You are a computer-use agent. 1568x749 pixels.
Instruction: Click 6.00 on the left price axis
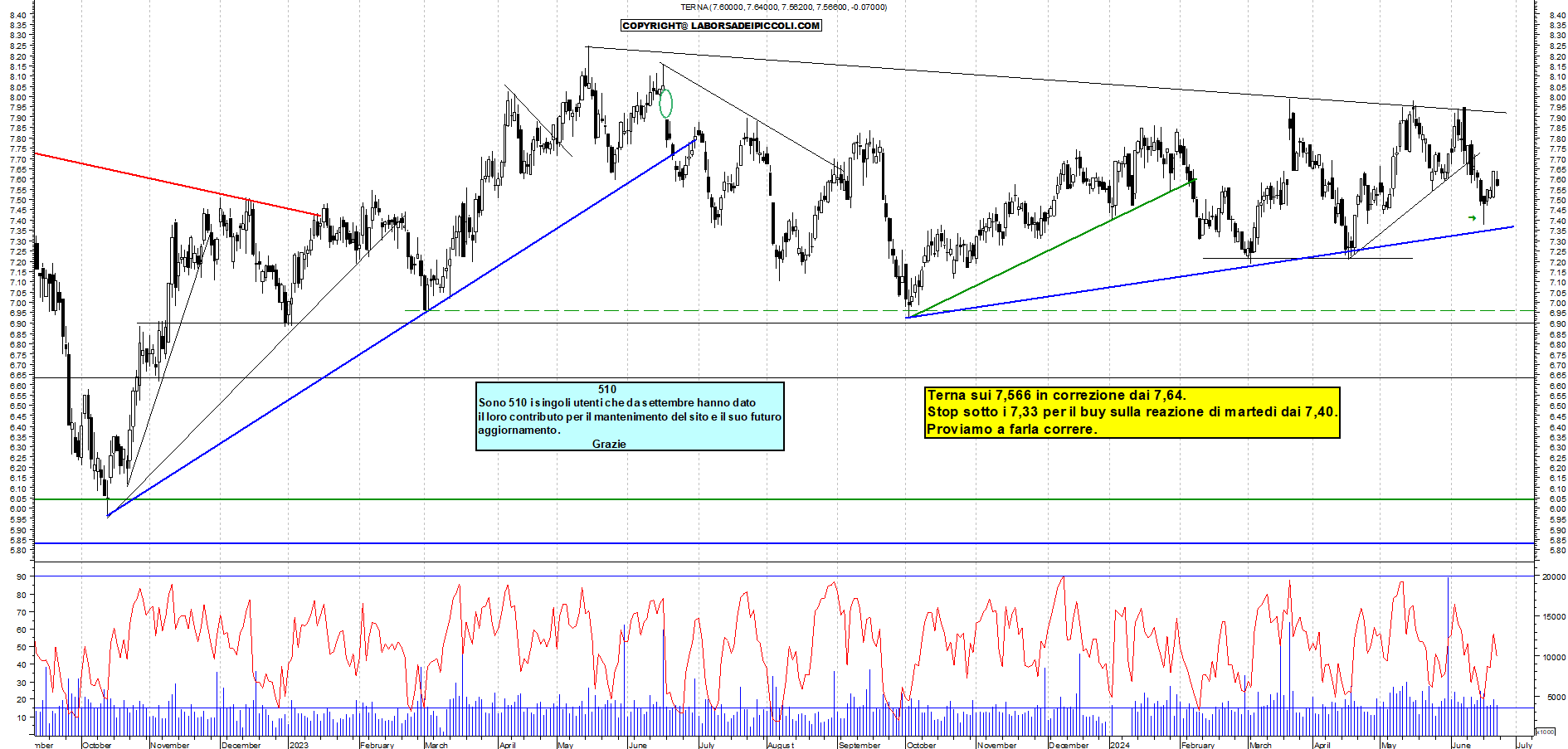(x=18, y=509)
